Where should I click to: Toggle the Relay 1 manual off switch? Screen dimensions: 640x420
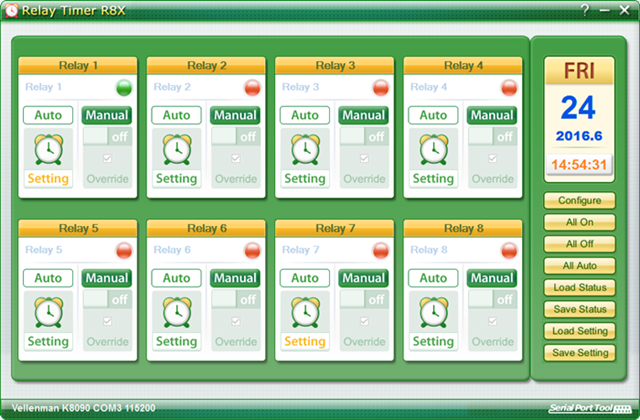point(108,136)
